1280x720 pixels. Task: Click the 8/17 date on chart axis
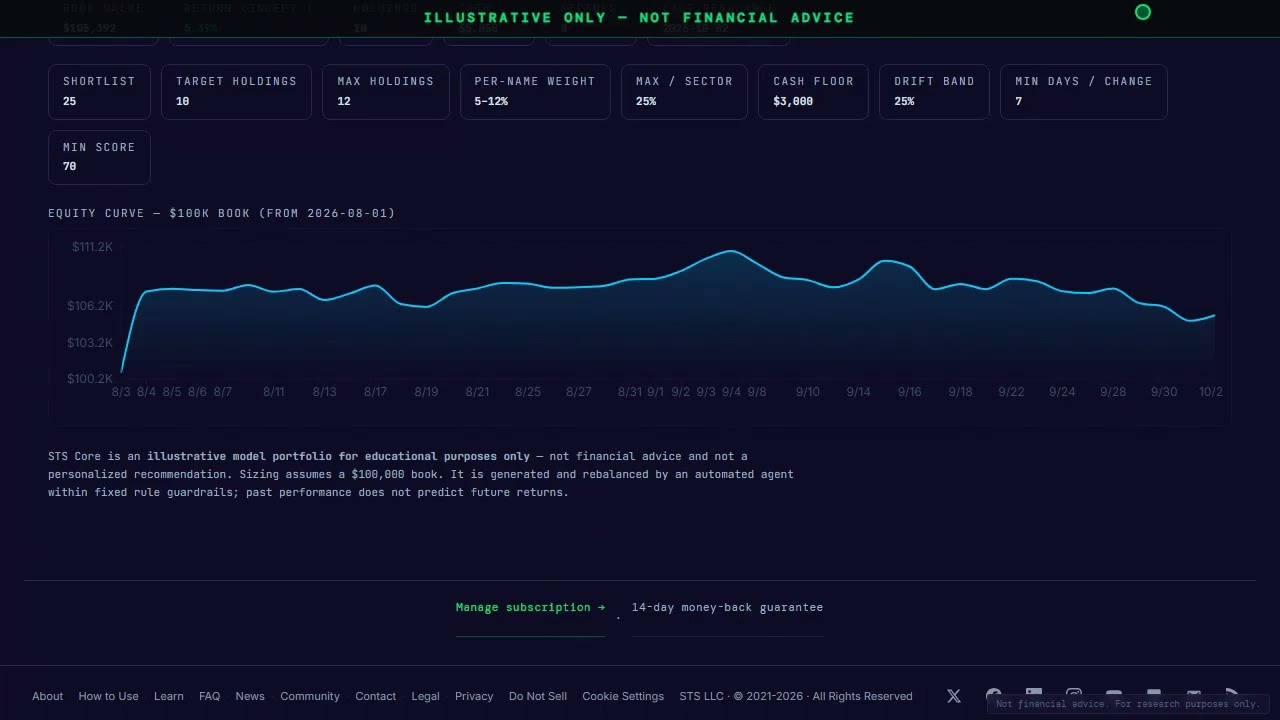pos(375,392)
